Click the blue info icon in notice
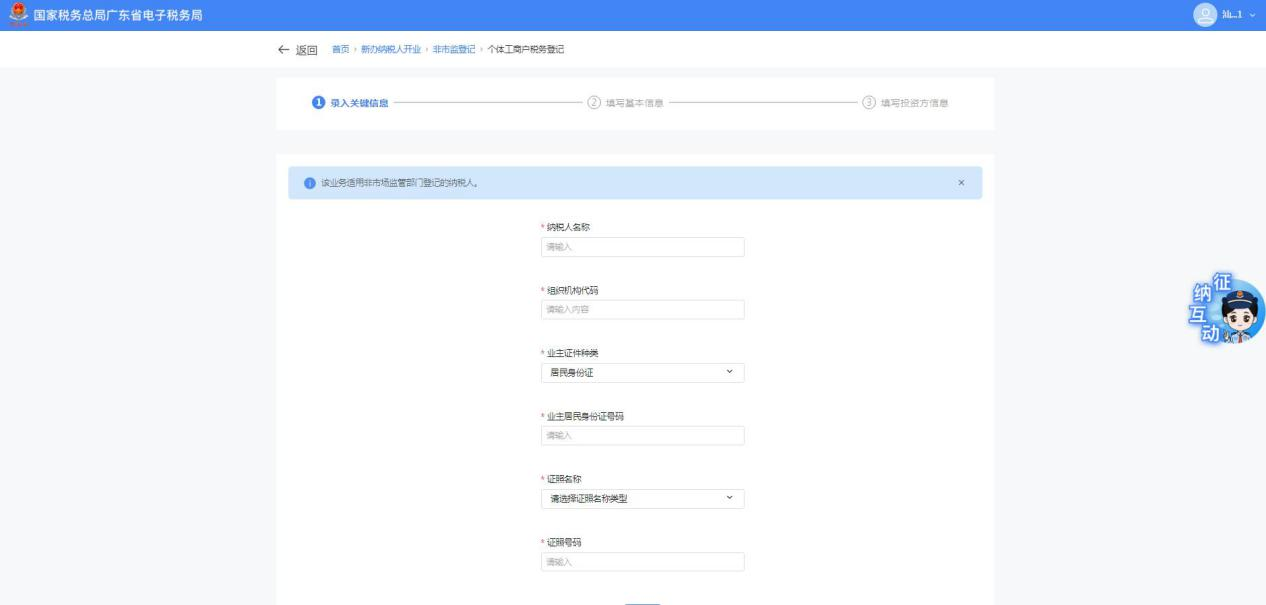1266x605 pixels. 309,183
